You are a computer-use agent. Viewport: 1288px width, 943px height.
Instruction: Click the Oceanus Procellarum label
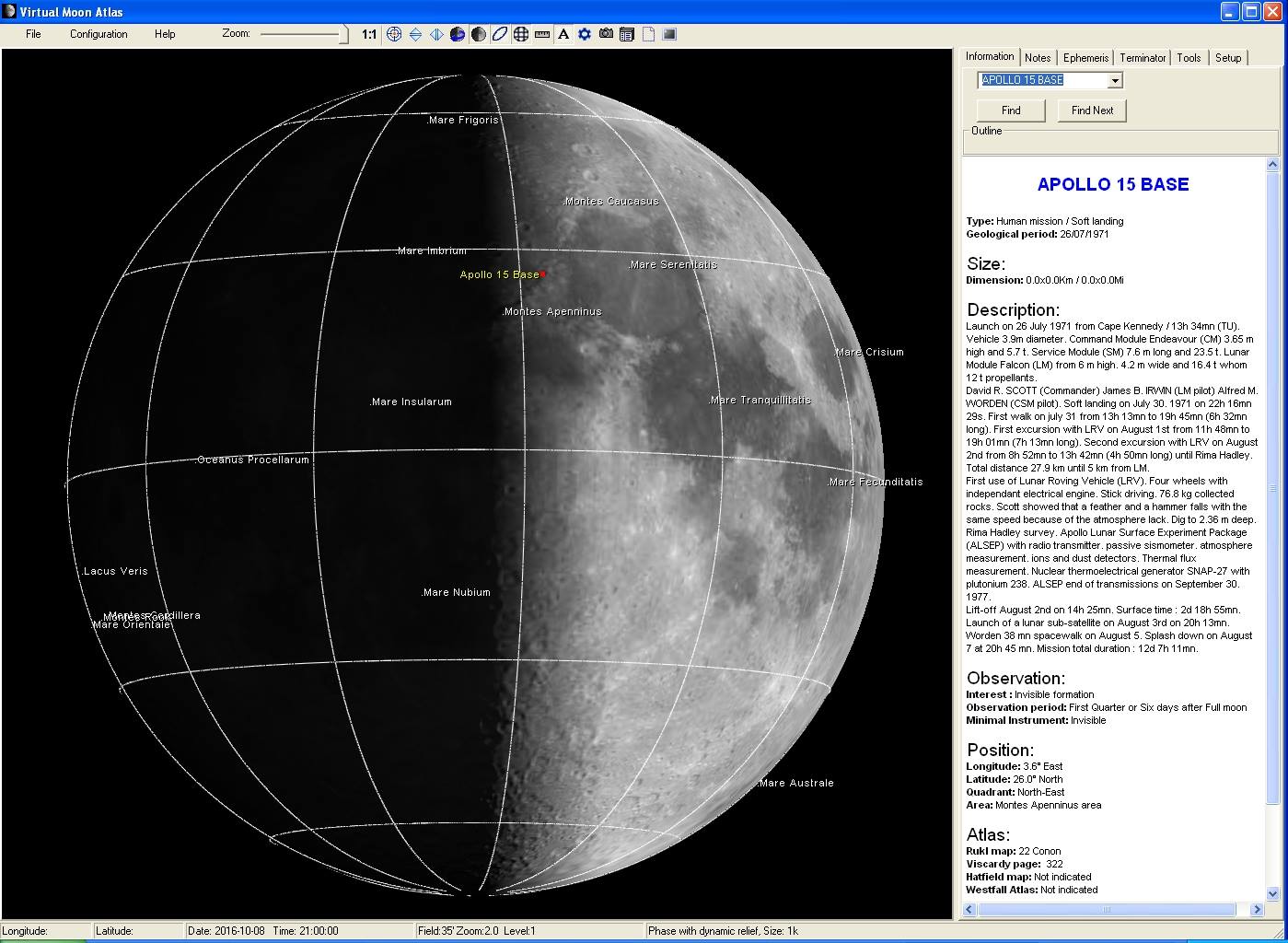(x=253, y=460)
